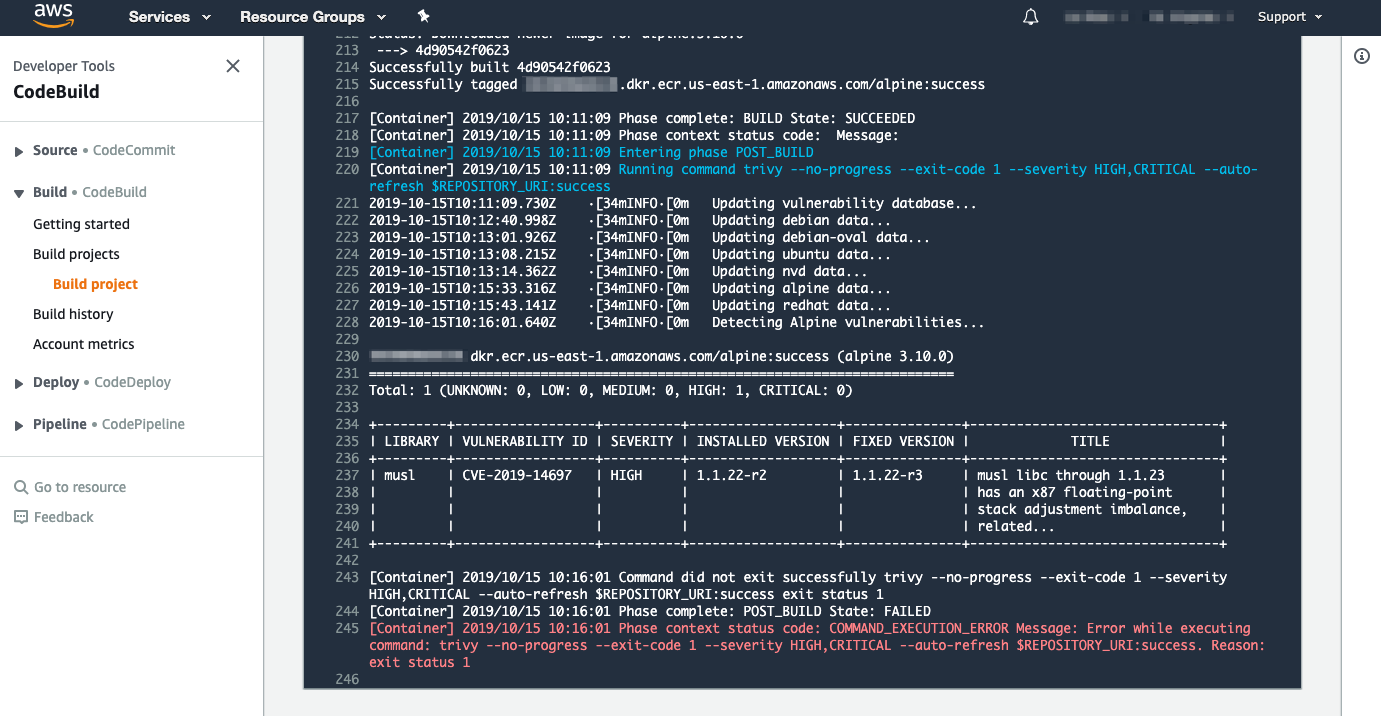Click the Feedback speech bubble icon

[x=21, y=517]
